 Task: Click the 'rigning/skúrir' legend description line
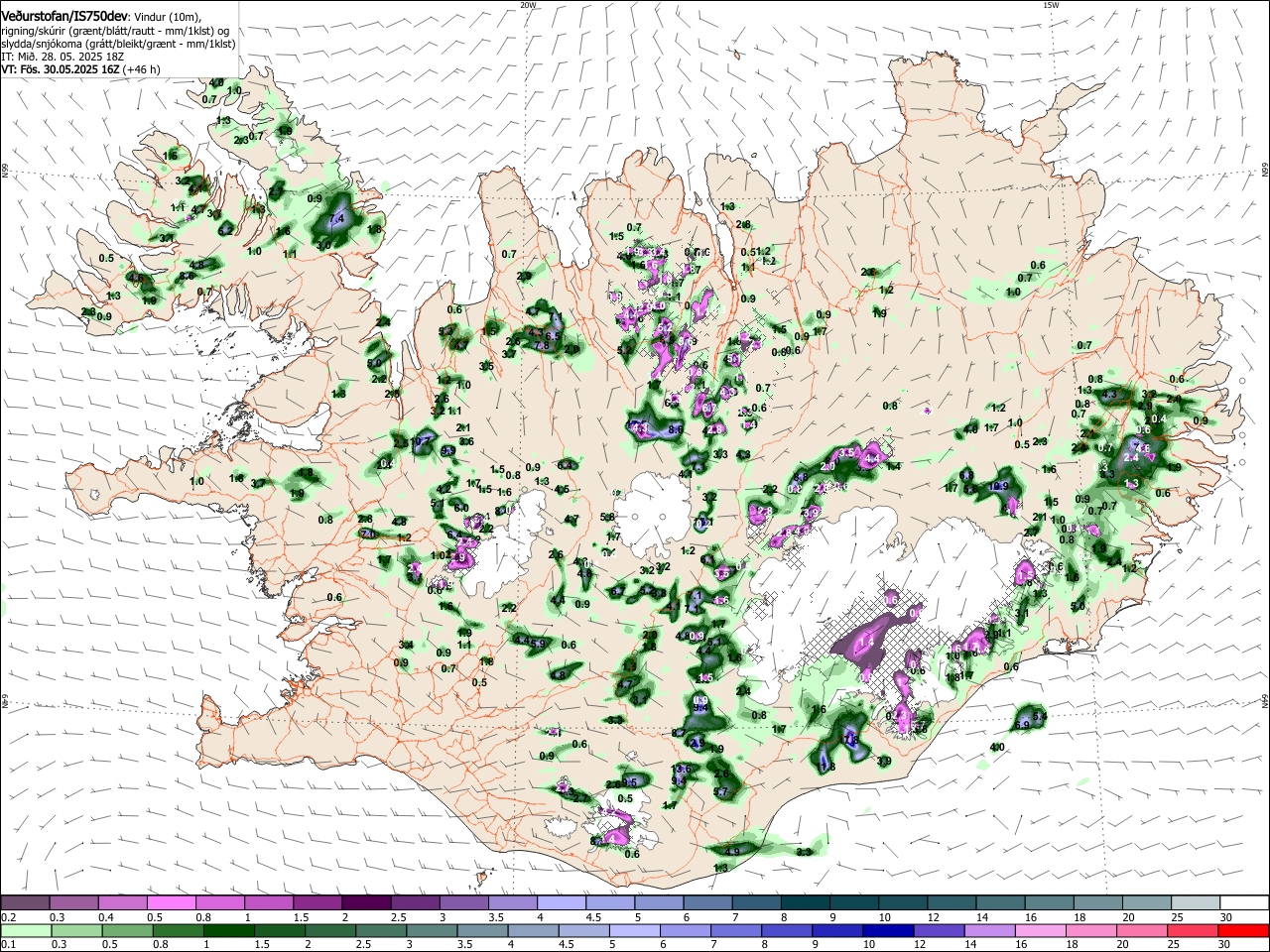[x=117, y=31]
